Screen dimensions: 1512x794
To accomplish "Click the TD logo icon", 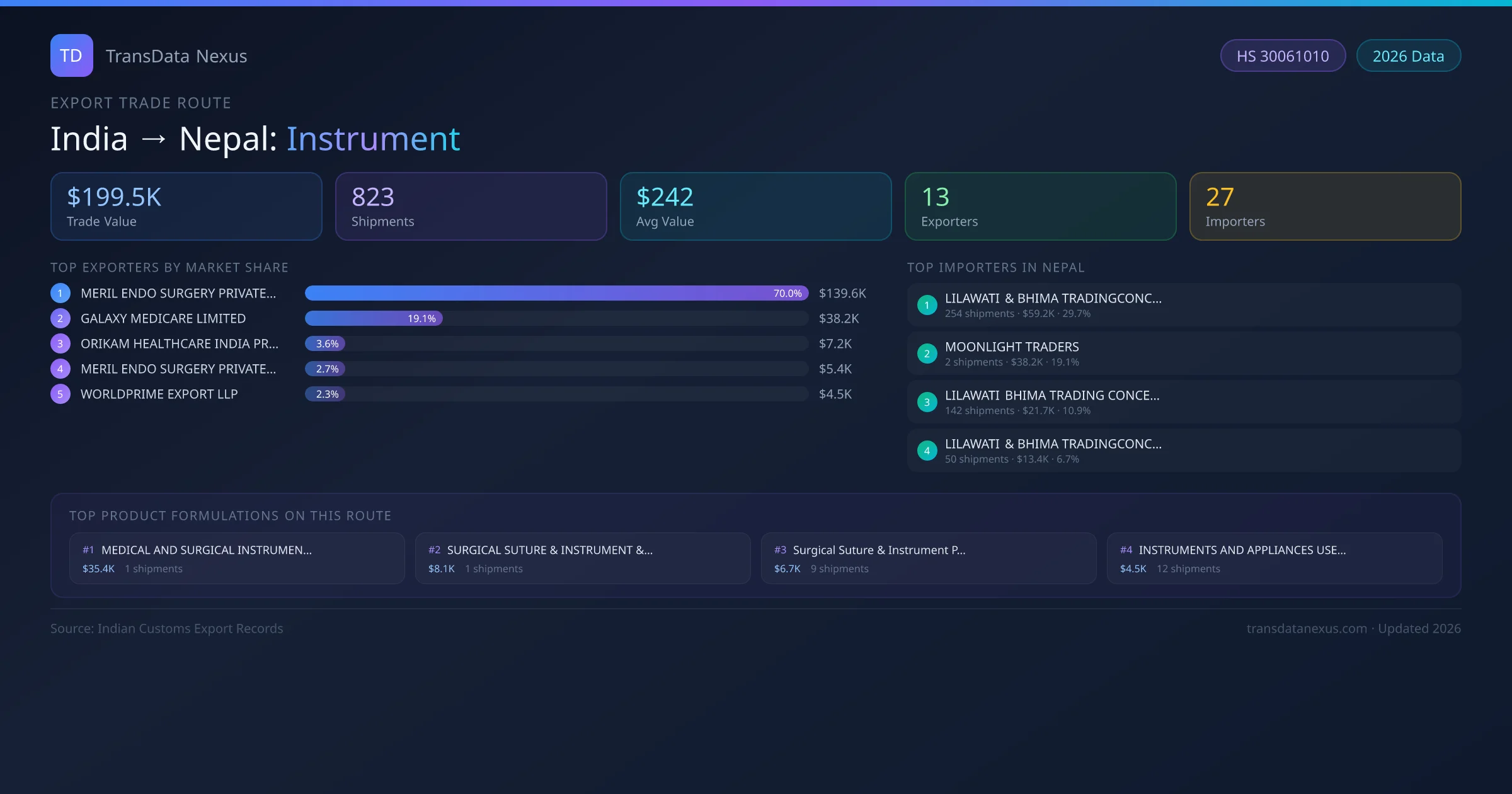I will (71, 55).
